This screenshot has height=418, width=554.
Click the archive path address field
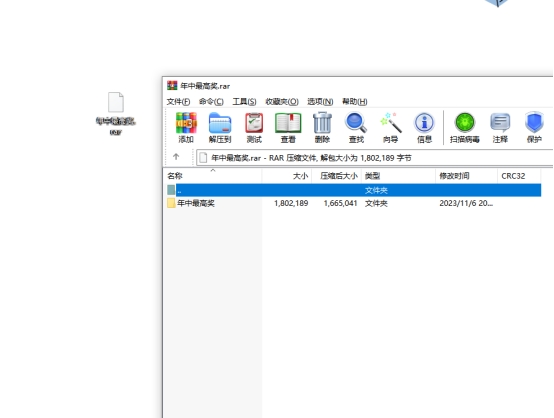(375, 158)
